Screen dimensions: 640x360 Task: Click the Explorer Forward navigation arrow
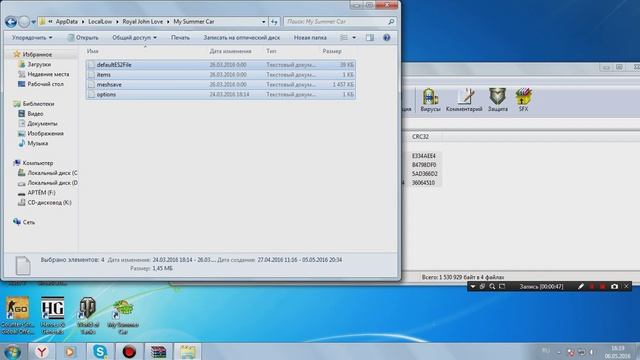[x=24, y=22]
